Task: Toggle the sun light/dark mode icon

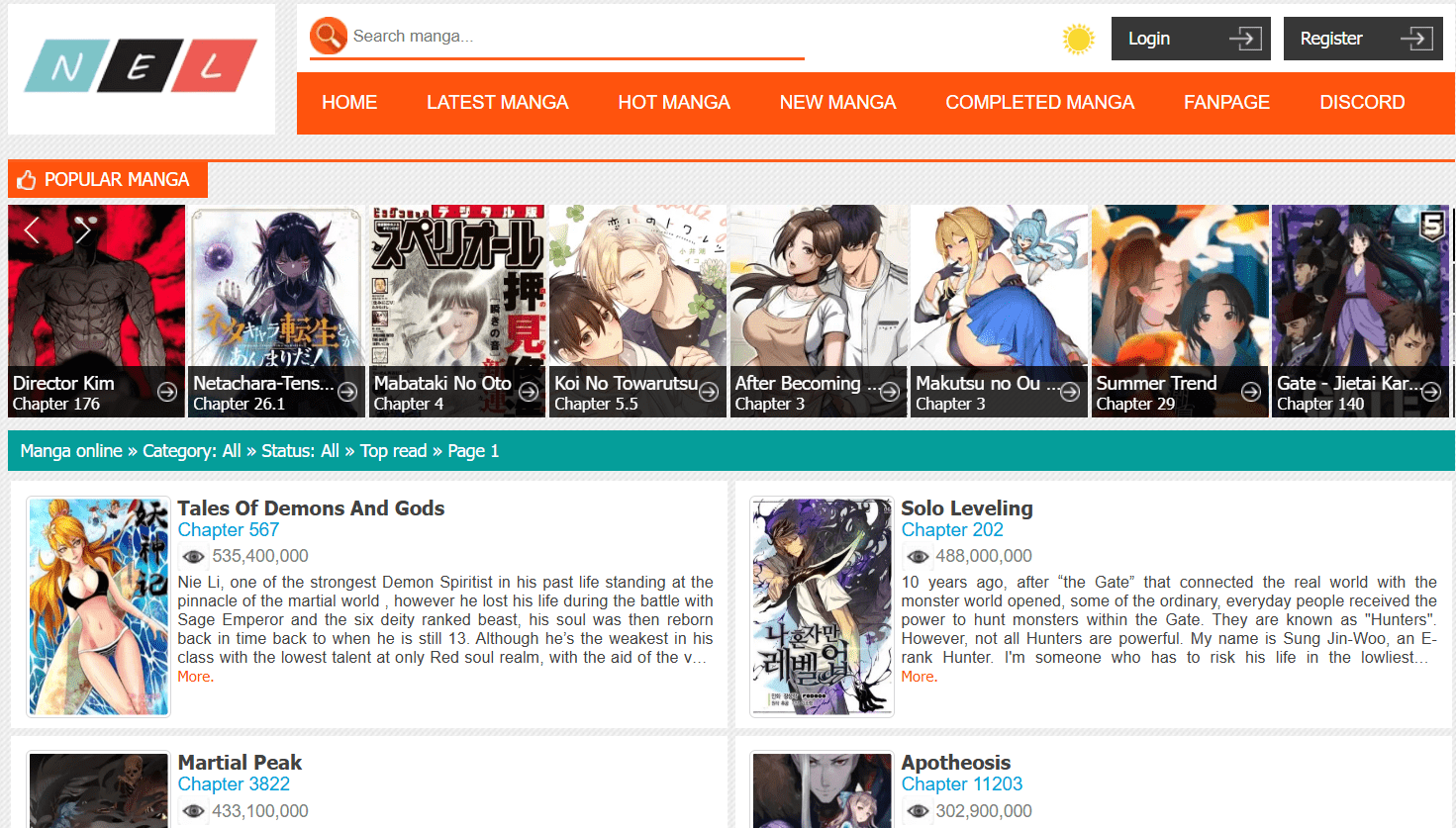Action: tap(1078, 39)
